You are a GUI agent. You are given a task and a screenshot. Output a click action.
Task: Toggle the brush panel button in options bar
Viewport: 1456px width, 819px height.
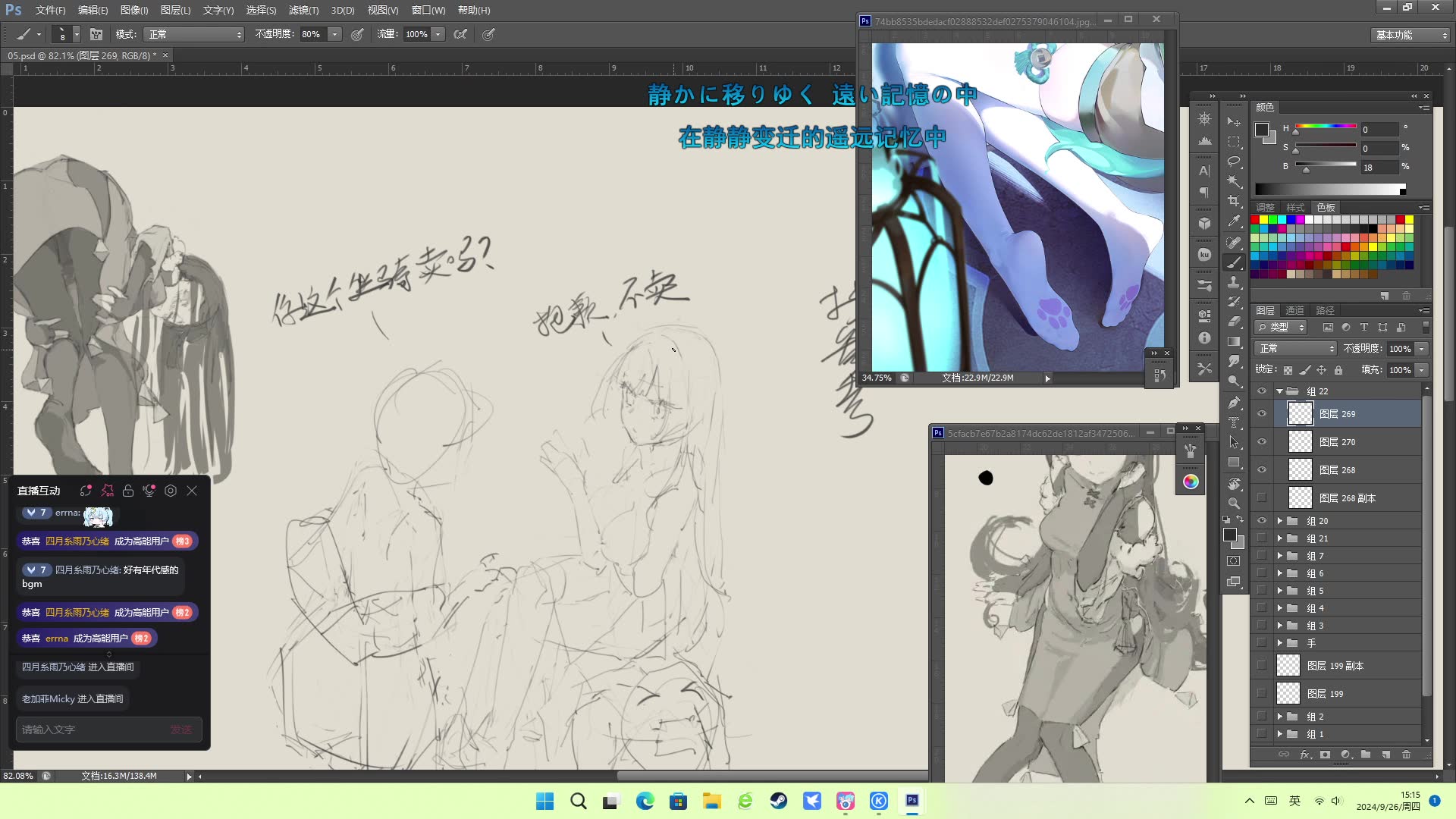pyautogui.click(x=96, y=34)
